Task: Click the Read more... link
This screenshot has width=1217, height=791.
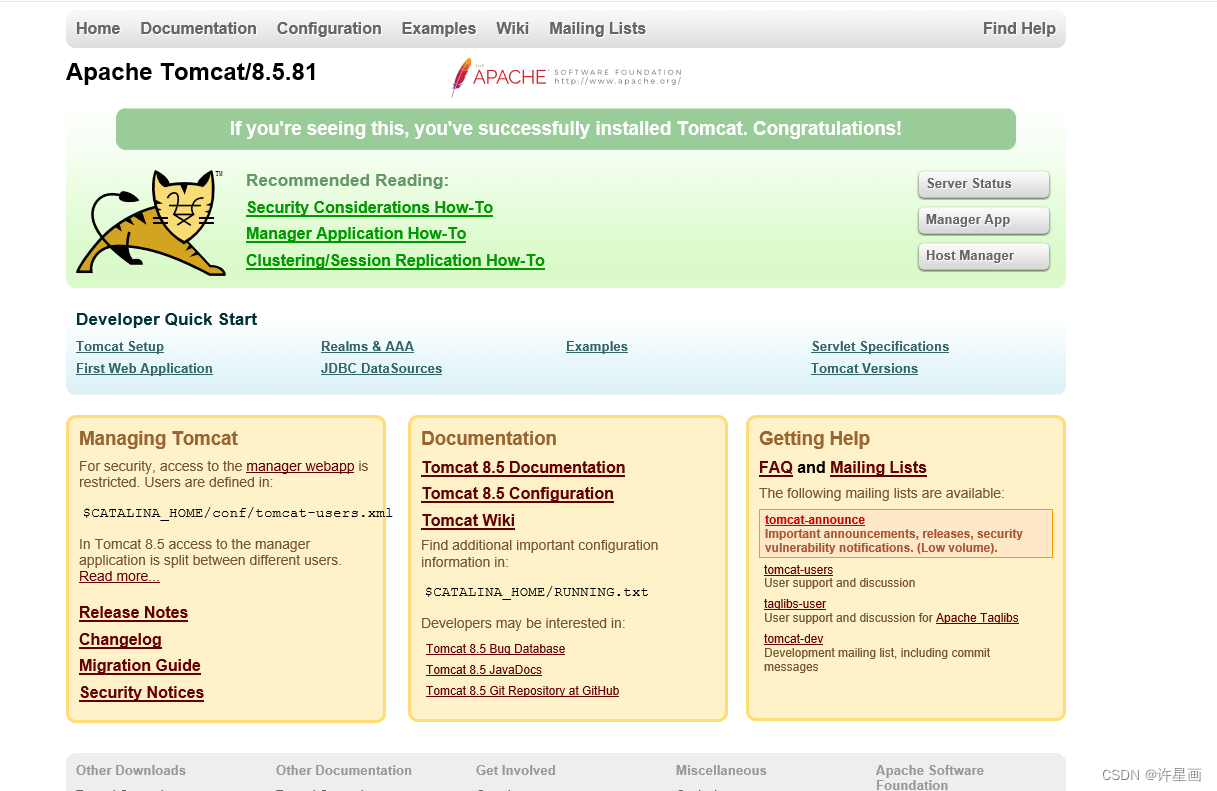Action: (119, 576)
